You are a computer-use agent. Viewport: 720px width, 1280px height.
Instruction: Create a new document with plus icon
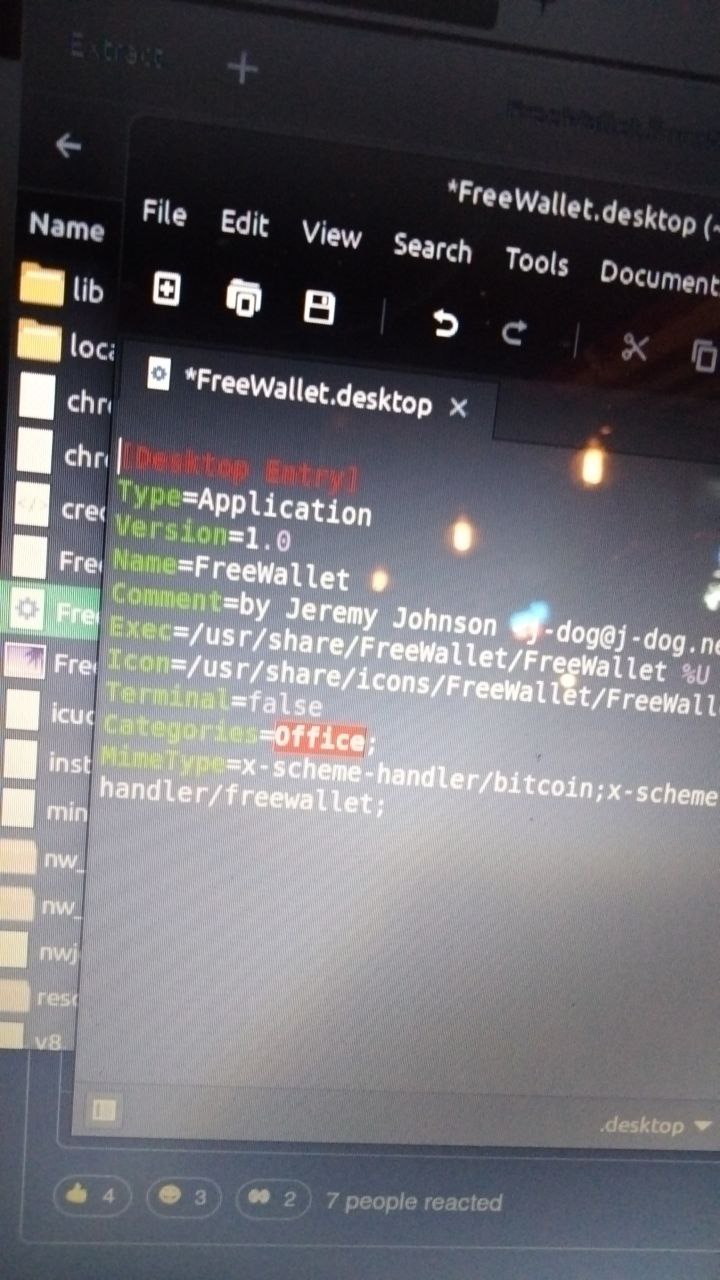166,290
